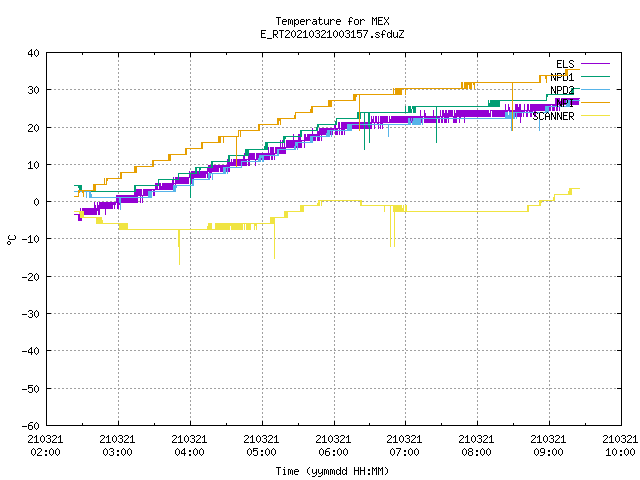
Task: Click the y-axis label 0
Action: point(37,202)
